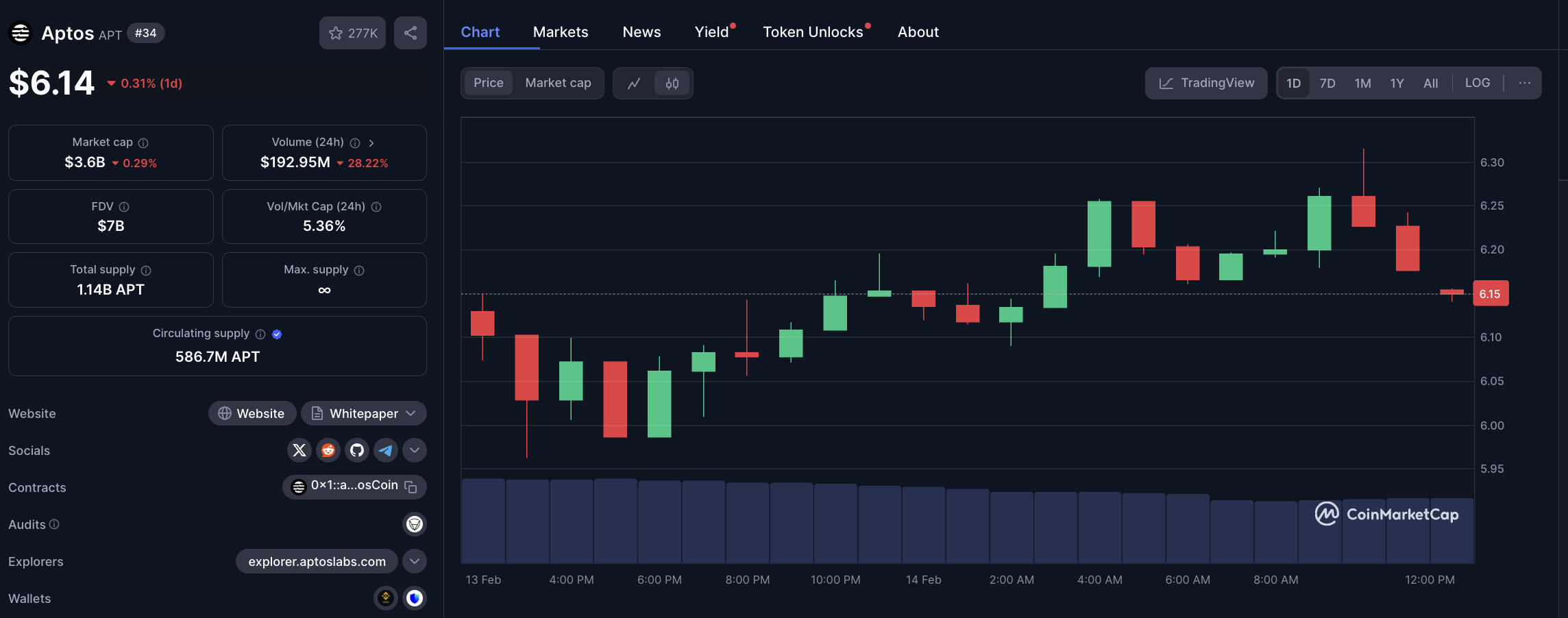Open Vol/Mkt Cap (24h) info icon
Screen dimensions: 1568x618
(376, 207)
